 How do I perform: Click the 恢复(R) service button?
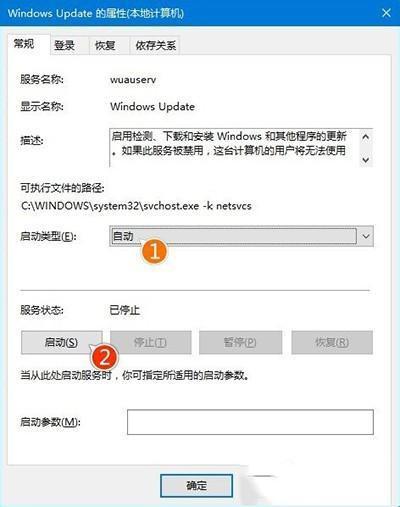pos(332,342)
